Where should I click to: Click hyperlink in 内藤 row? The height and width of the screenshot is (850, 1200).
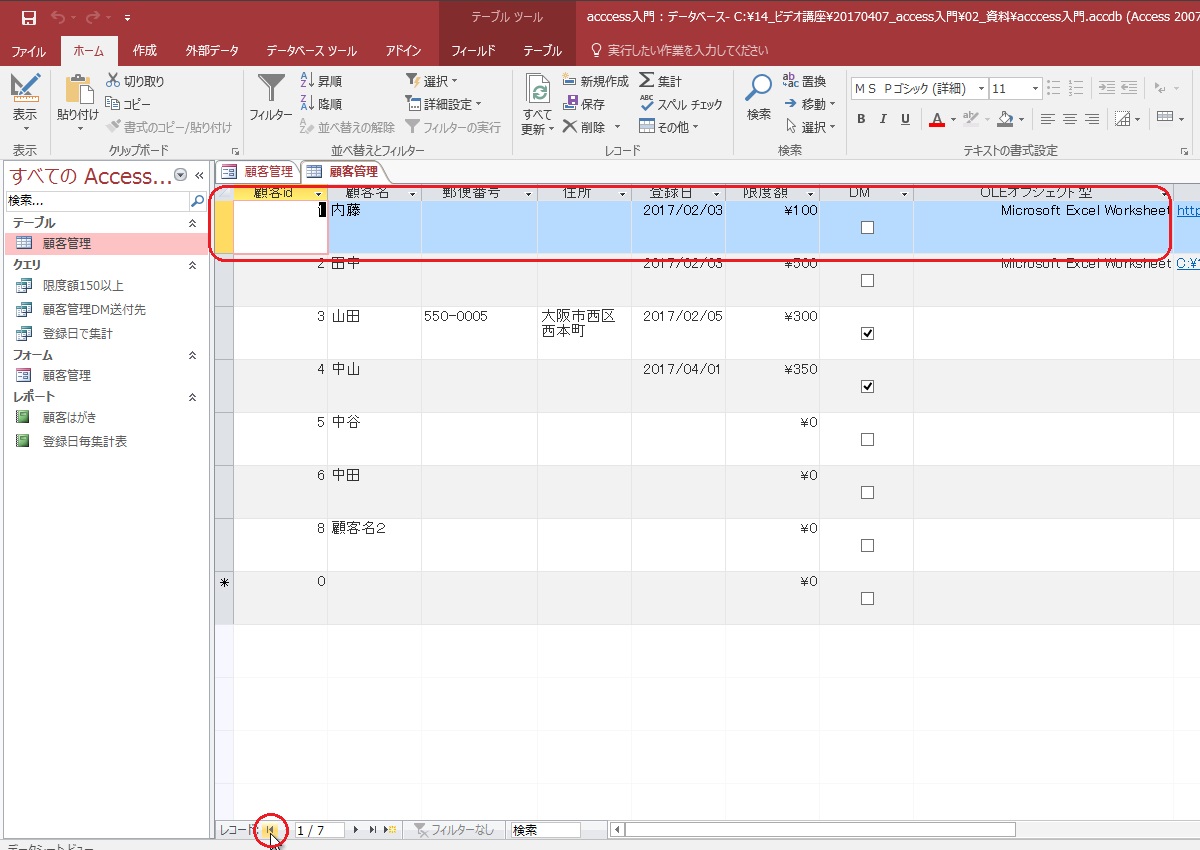pos(1187,211)
